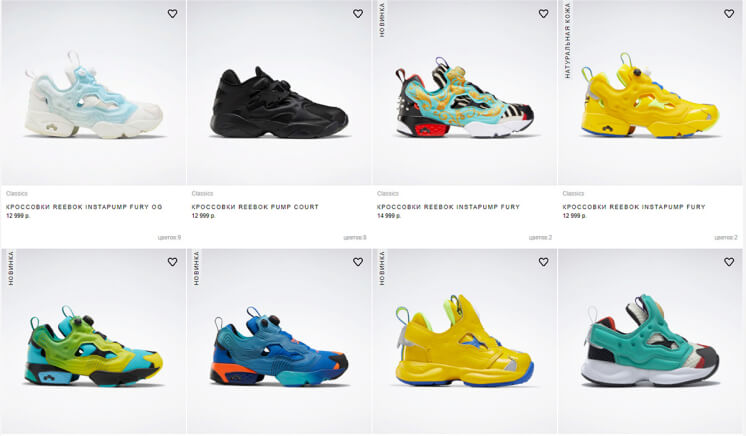
Task: Add teal kids sneaker to wishlist
Action: (x=729, y=262)
